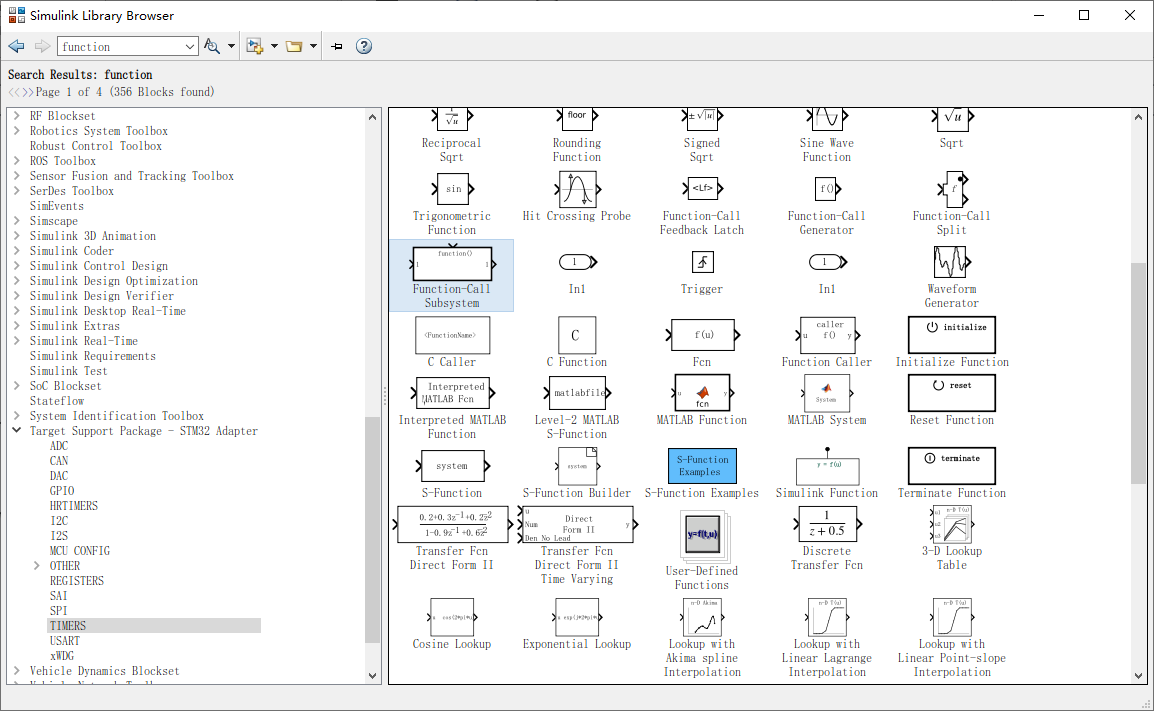Image resolution: width=1154 pixels, height=711 pixels.
Task: Click the Trigger block
Action: pos(701,262)
